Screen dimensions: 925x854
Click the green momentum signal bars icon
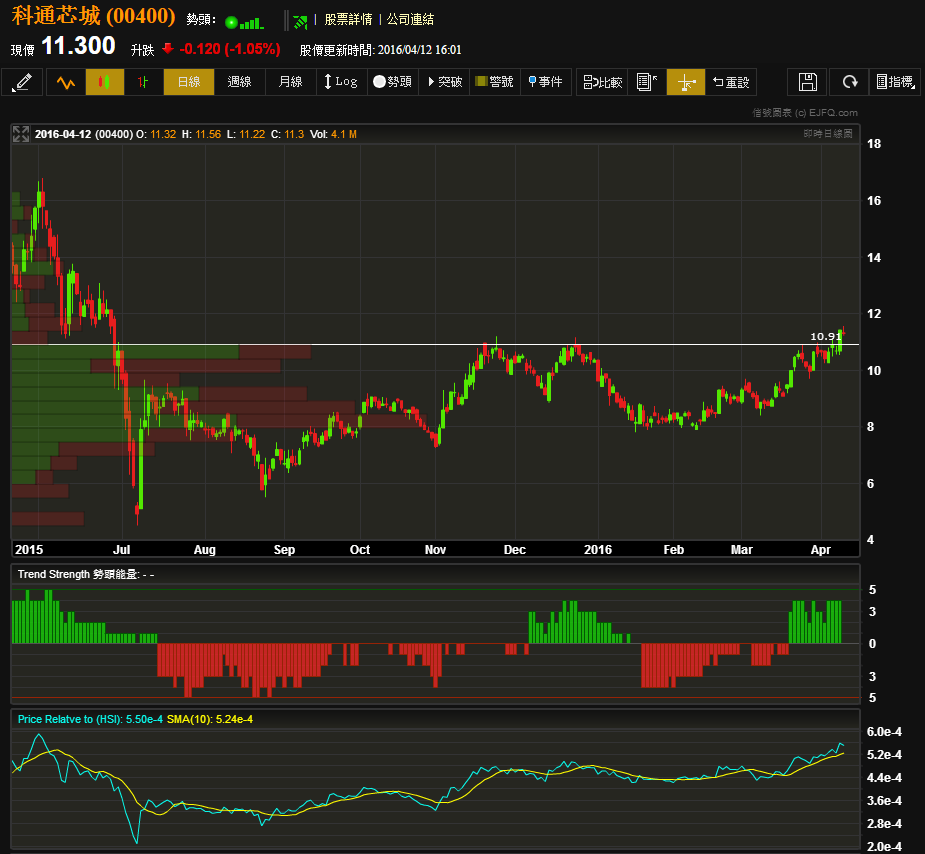[x=252, y=23]
